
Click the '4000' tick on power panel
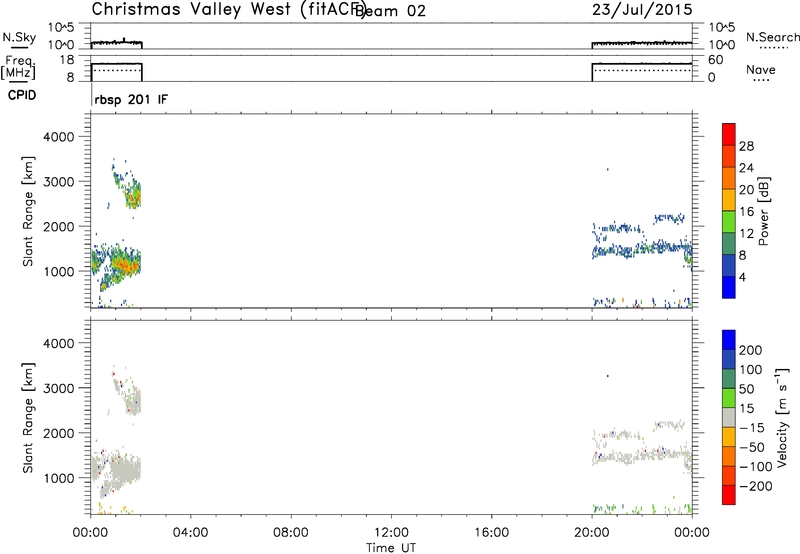pyautogui.click(x=59, y=137)
